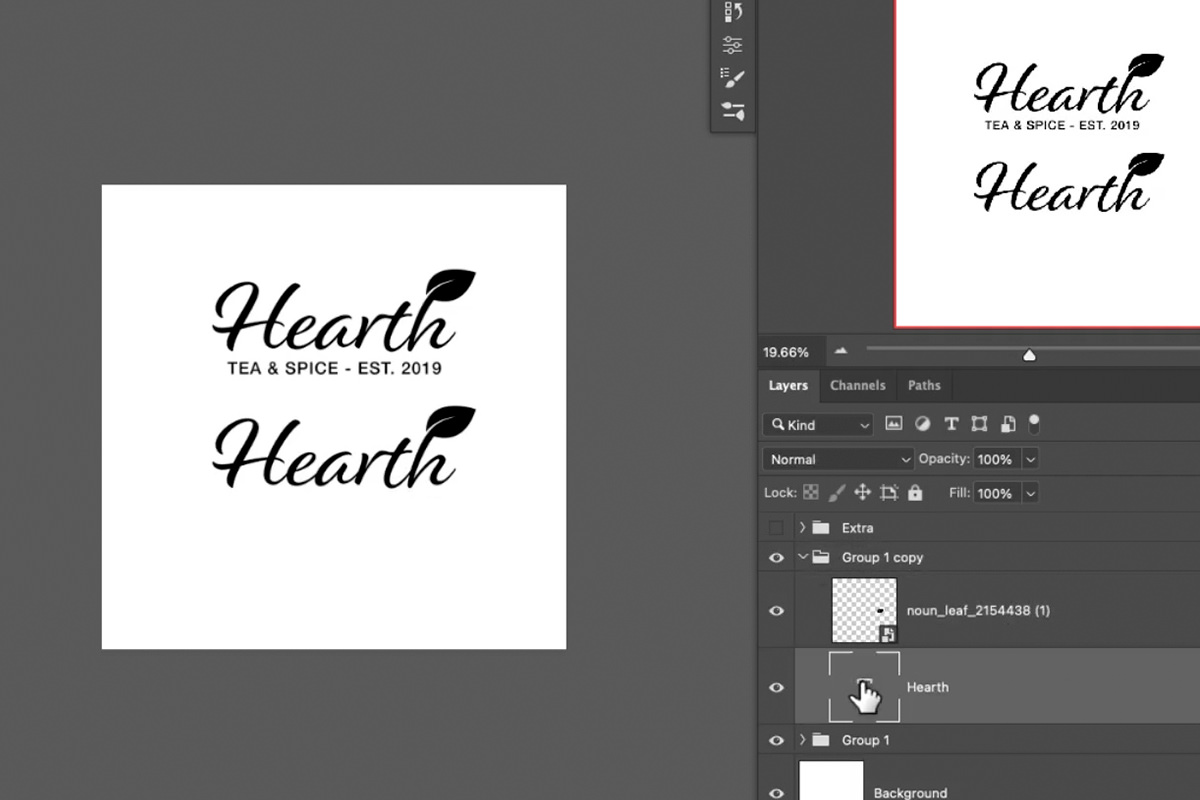Filter for type layers in Layers panel
The height and width of the screenshot is (800, 1200).
[951, 424]
